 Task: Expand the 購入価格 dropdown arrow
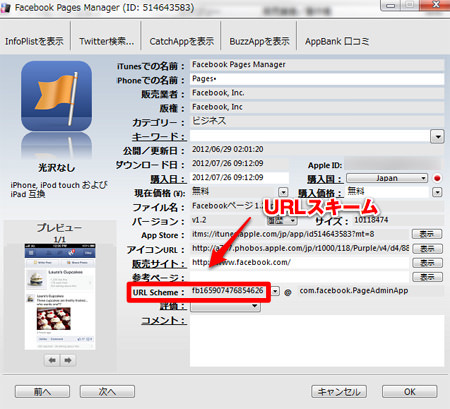click(x=437, y=192)
